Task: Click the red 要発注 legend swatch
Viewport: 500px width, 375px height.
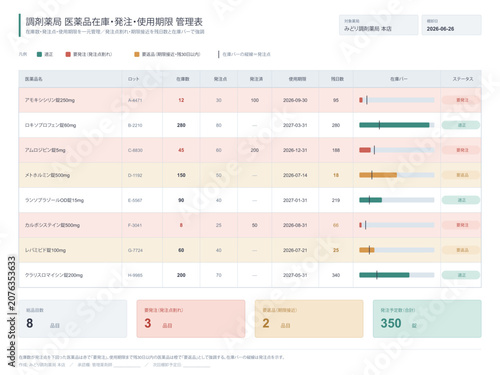Action: pyautogui.click(x=68, y=54)
